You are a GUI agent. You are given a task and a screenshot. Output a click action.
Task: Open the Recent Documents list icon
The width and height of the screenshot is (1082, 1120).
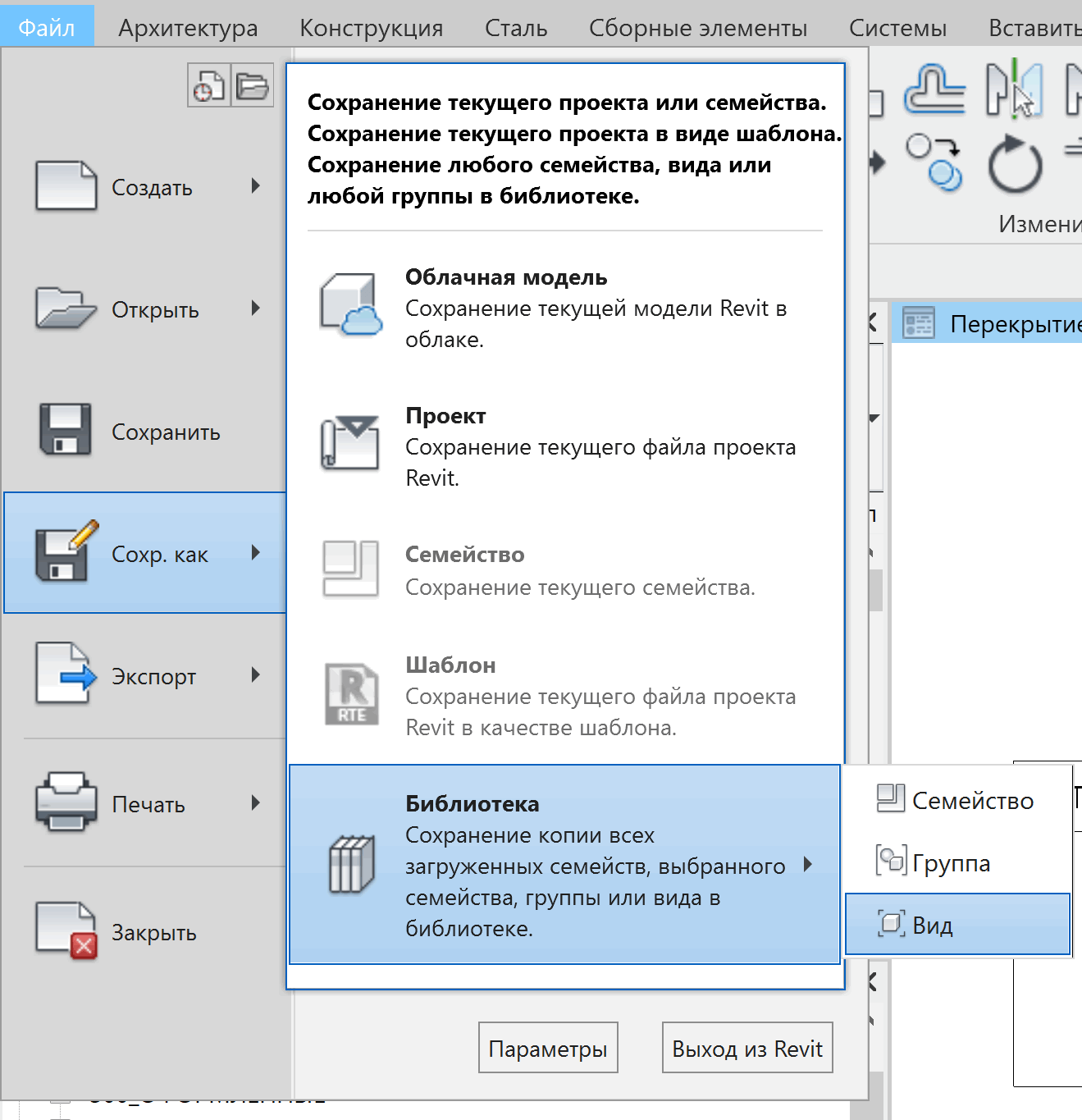click(x=209, y=85)
